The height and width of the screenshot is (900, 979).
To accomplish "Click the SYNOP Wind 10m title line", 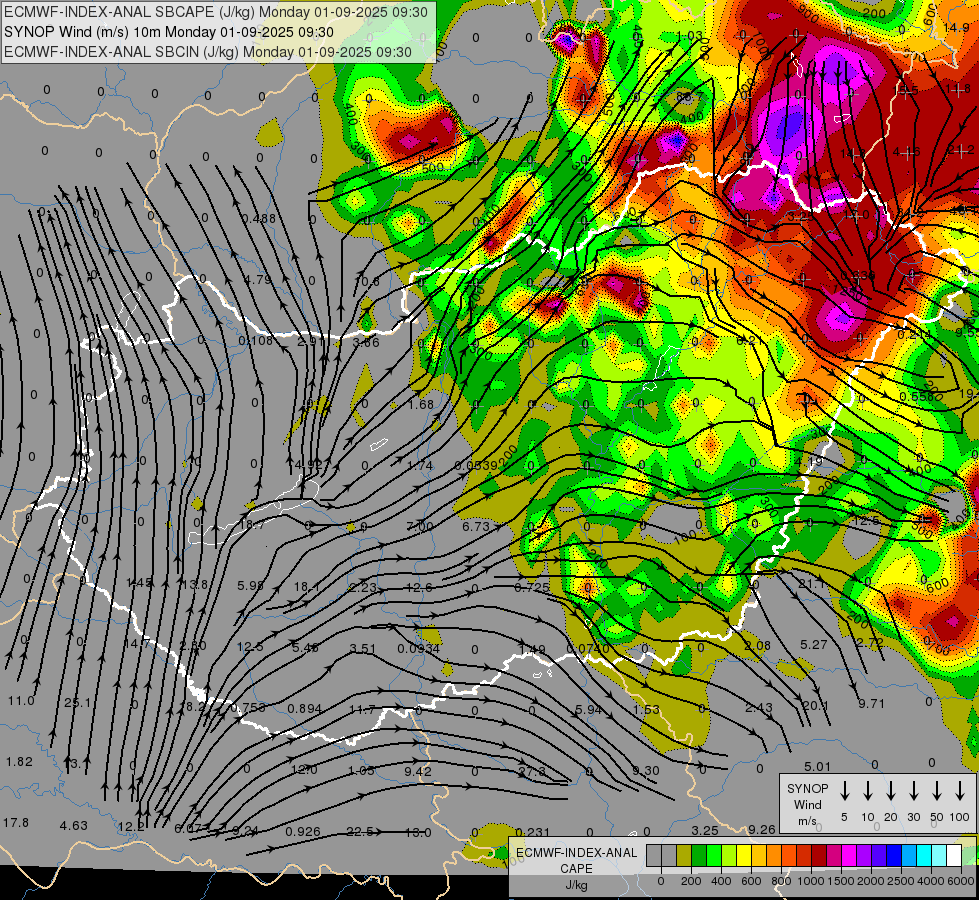I will (x=169, y=32).
